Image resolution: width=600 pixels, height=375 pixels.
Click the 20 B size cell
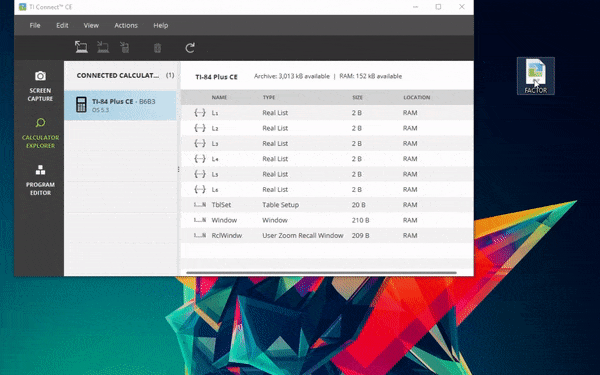coord(359,205)
